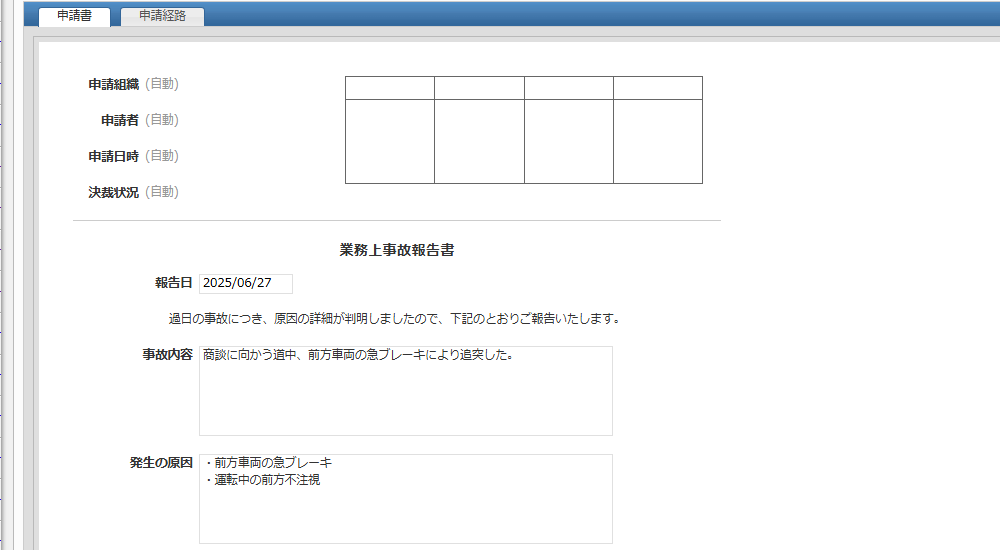1000x550 pixels.
Task: Click the 申請組織 label
Action: pos(113,84)
